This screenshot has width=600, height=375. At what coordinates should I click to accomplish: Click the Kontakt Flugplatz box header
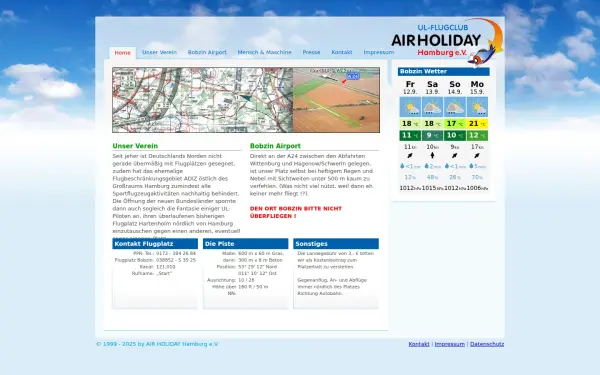point(155,244)
